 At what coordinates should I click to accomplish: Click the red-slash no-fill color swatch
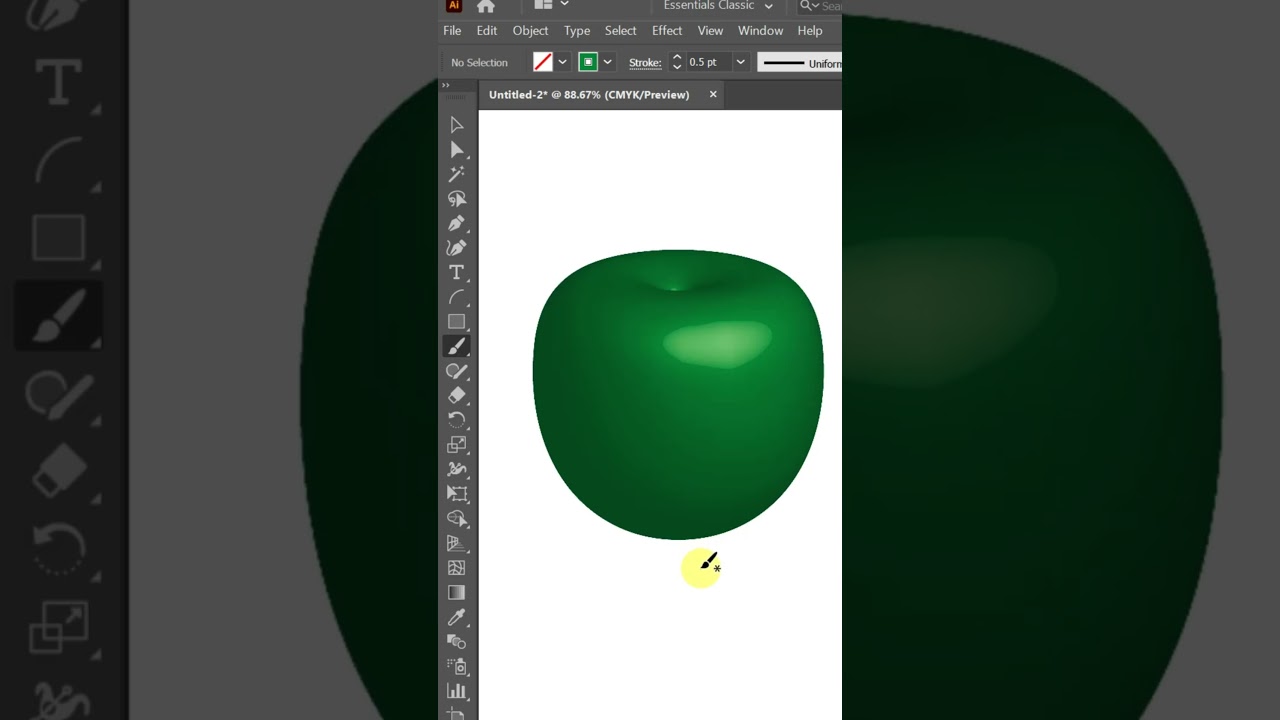(543, 62)
